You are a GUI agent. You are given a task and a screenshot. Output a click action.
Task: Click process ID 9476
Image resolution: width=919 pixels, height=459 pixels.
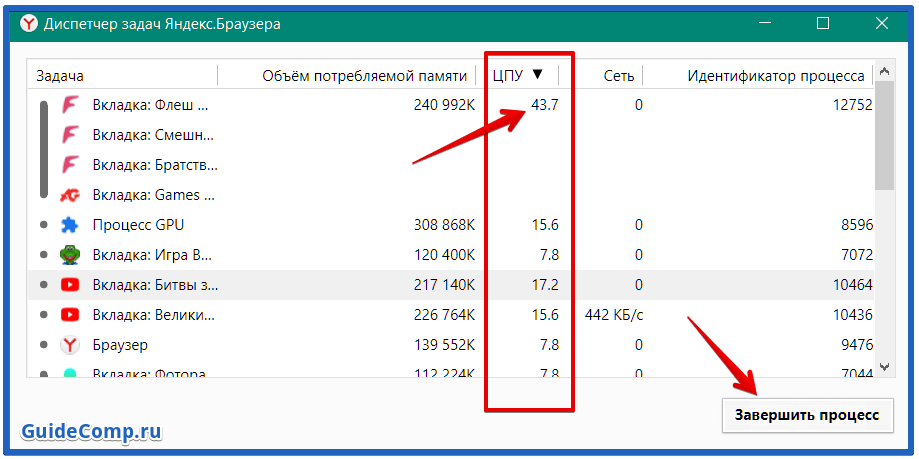coord(856,345)
